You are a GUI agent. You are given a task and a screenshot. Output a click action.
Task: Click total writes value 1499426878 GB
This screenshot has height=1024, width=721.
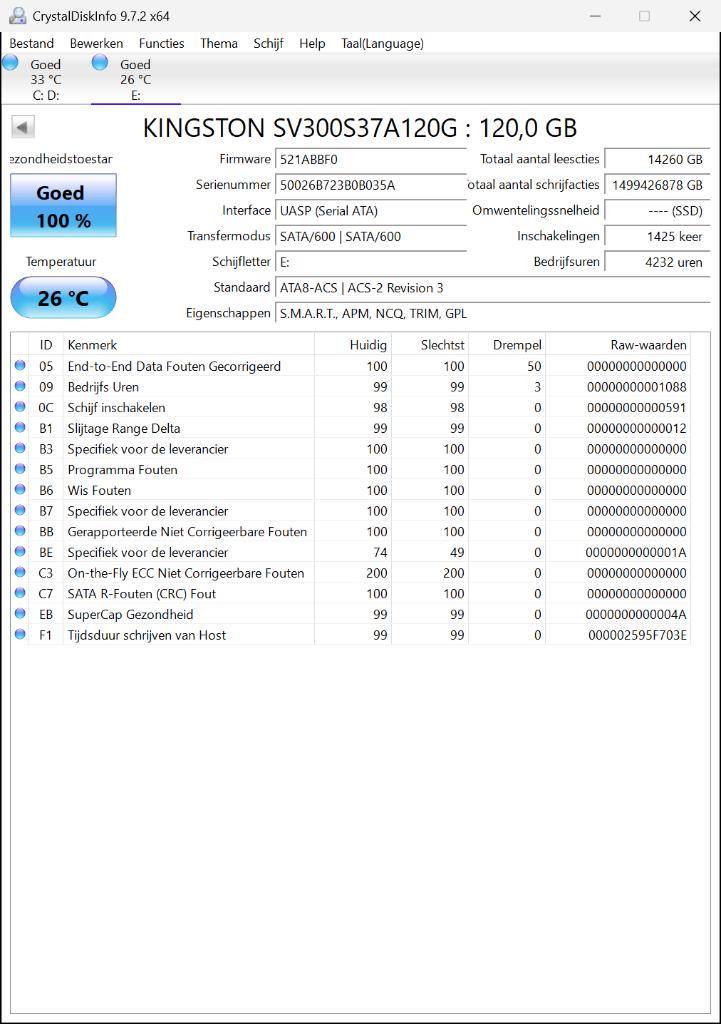tap(657, 185)
